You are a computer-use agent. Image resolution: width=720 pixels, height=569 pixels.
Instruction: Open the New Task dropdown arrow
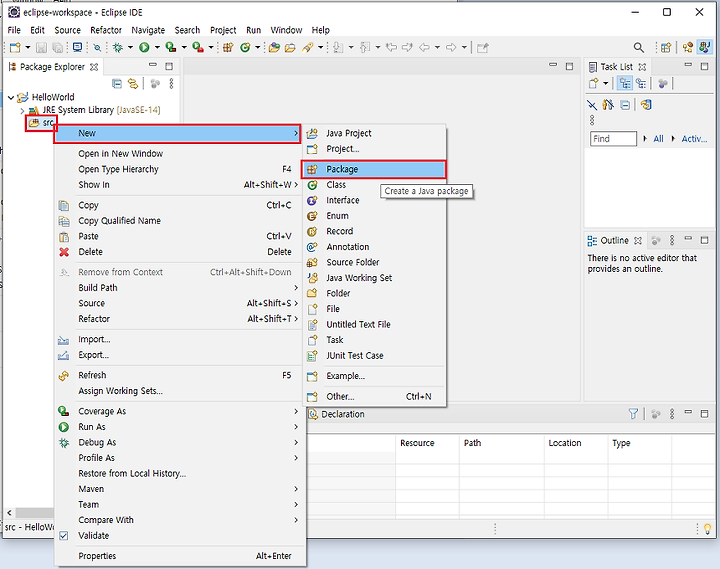tap(606, 84)
